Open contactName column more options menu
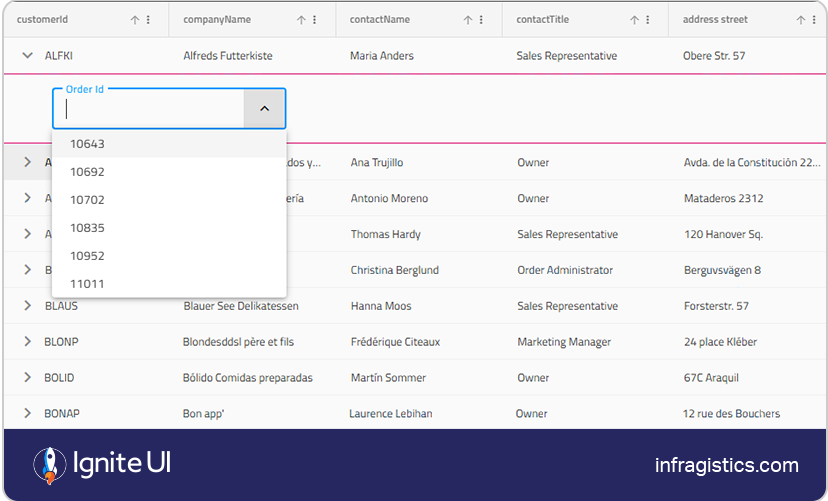828x501 pixels. 482,20
